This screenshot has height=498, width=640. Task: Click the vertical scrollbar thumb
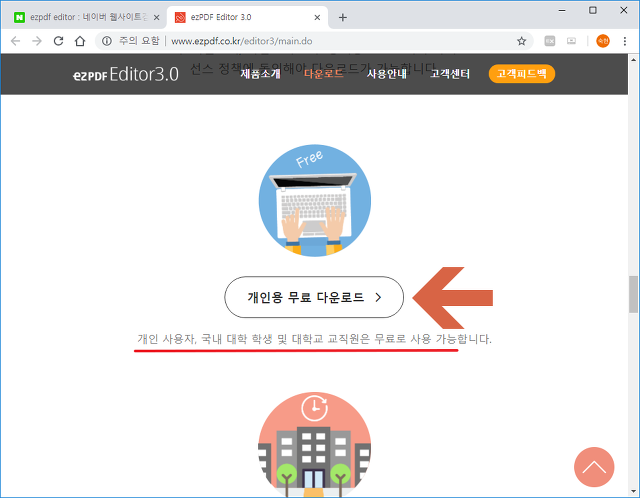coord(633,294)
